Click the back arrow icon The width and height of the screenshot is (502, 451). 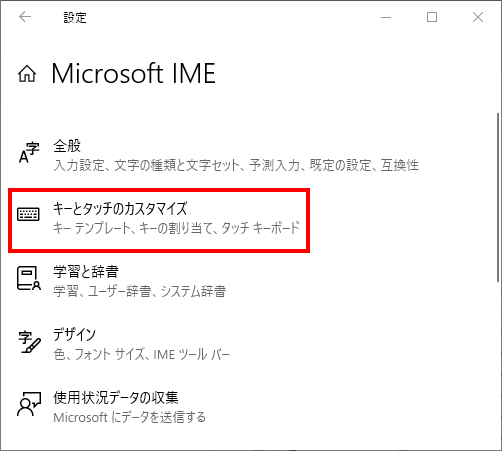click(25, 16)
